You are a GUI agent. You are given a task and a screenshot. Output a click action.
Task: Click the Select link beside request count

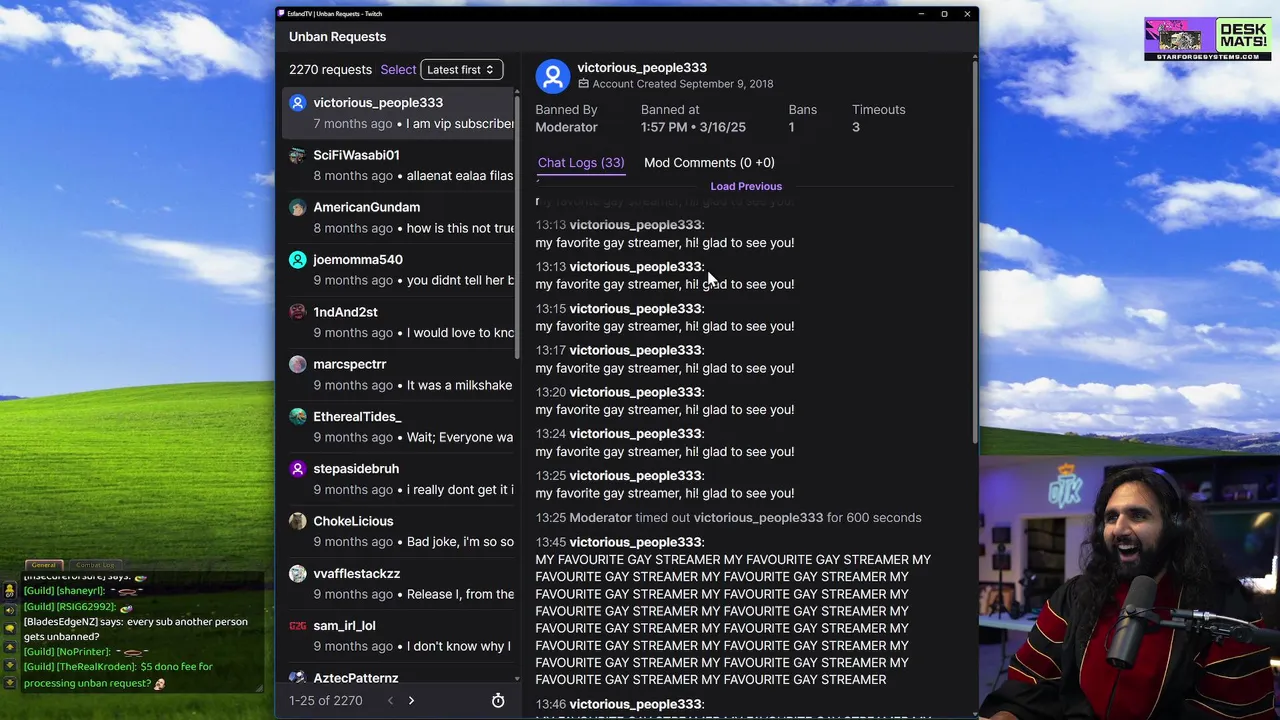click(x=398, y=70)
